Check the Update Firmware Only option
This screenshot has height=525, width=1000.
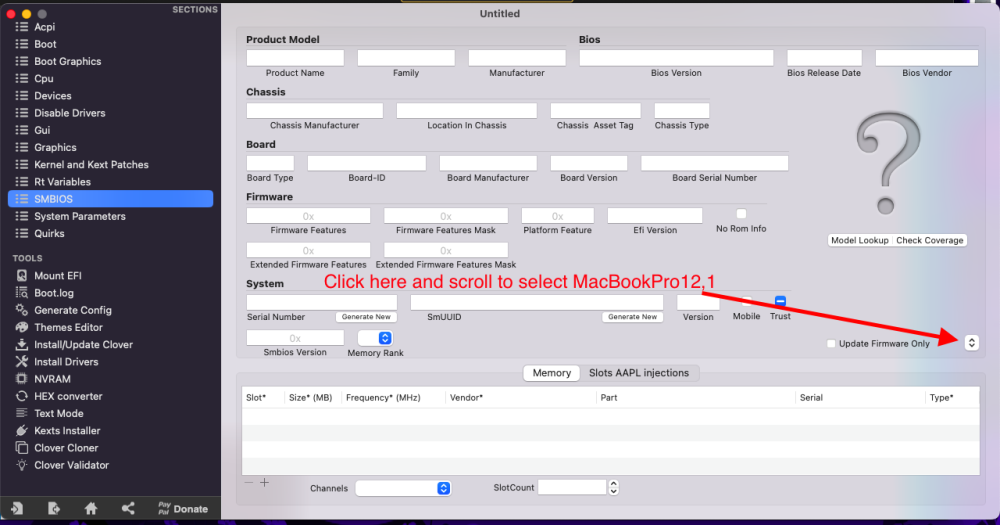click(x=831, y=344)
